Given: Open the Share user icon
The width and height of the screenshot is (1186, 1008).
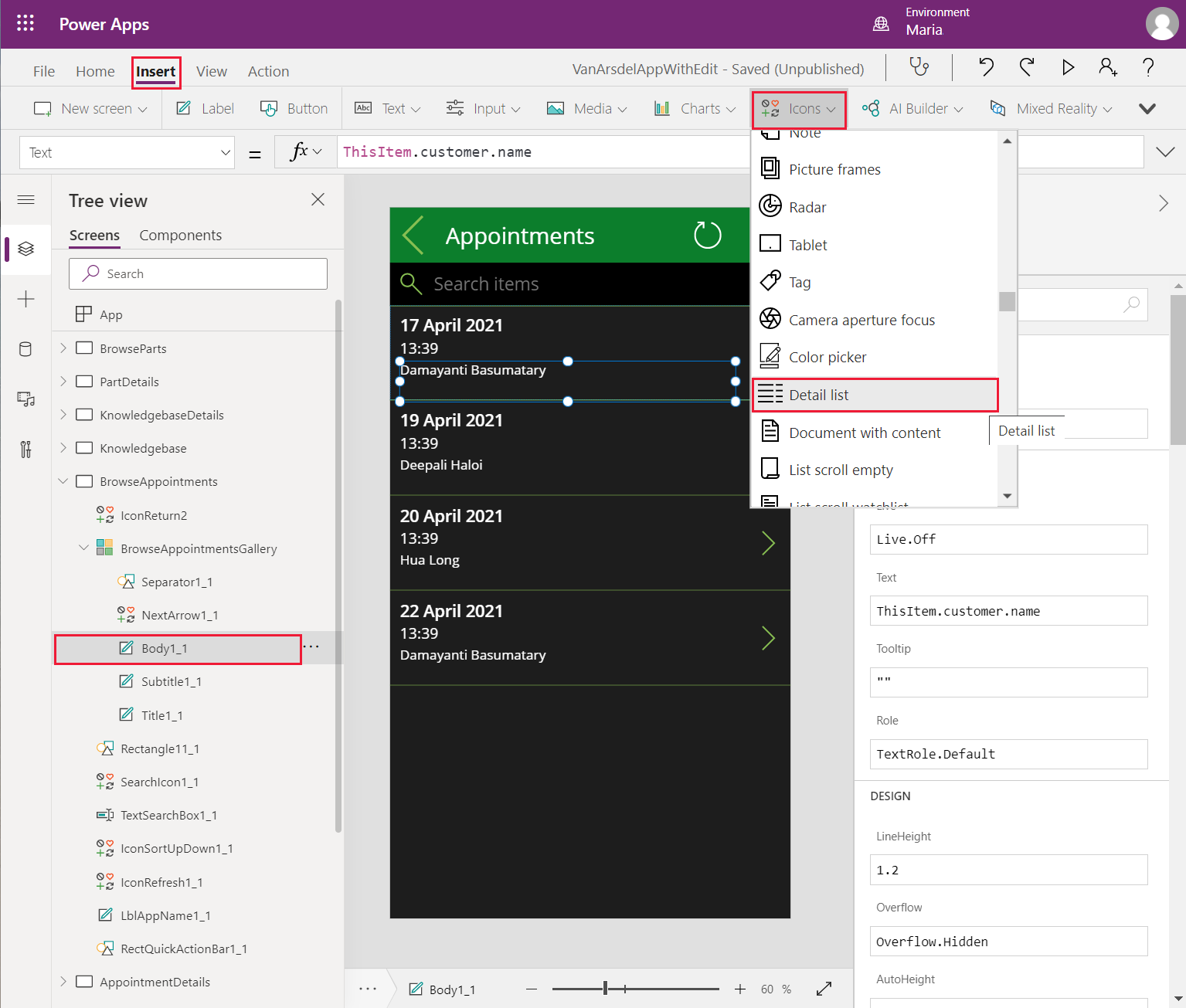Looking at the screenshot, I should pyautogui.click(x=1108, y=68).
